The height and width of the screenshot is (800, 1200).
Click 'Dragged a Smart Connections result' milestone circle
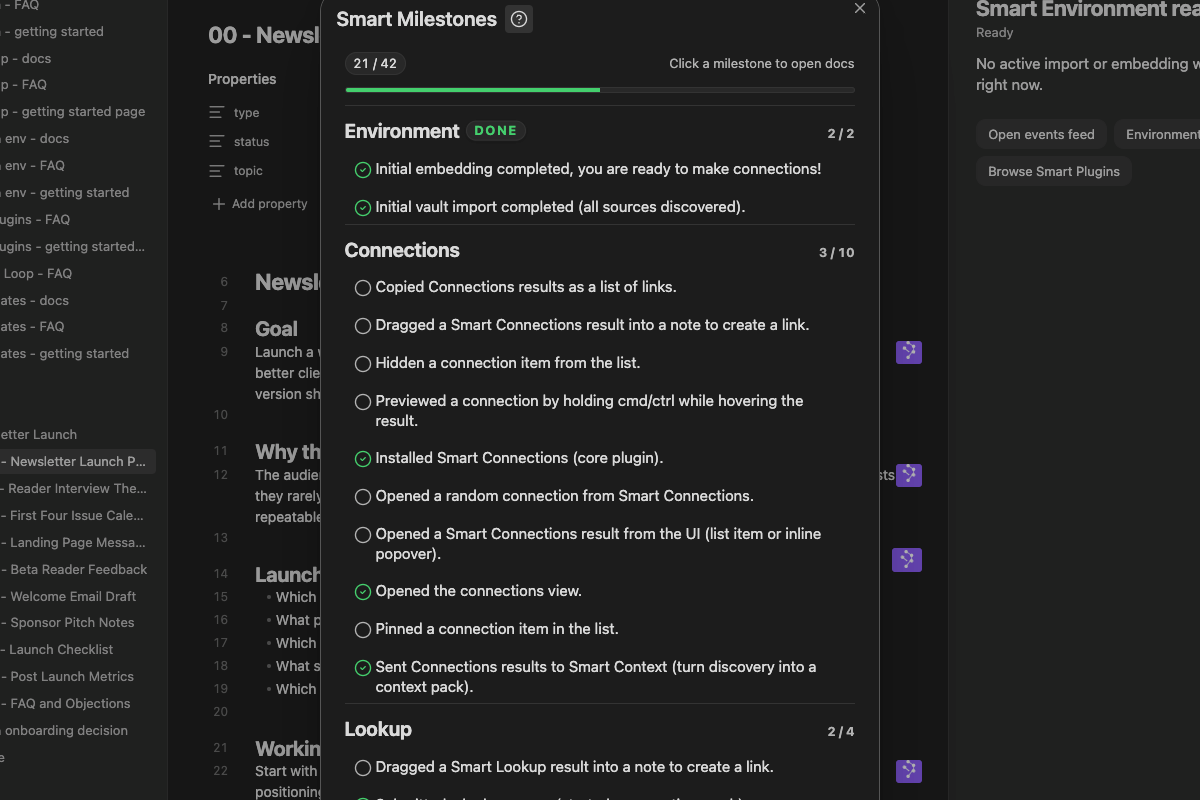coord(363,326)
